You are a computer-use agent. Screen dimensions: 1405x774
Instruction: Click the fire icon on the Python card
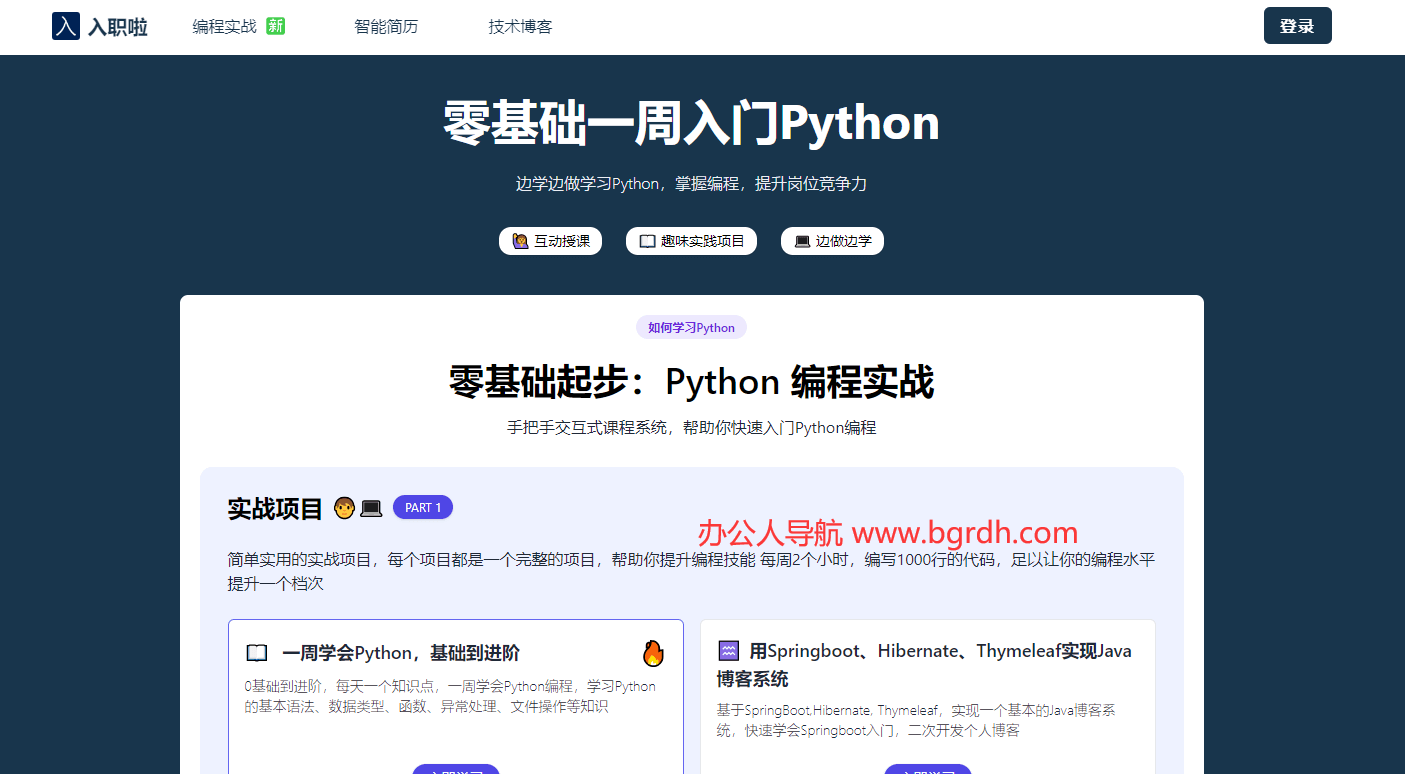(653, 653)
